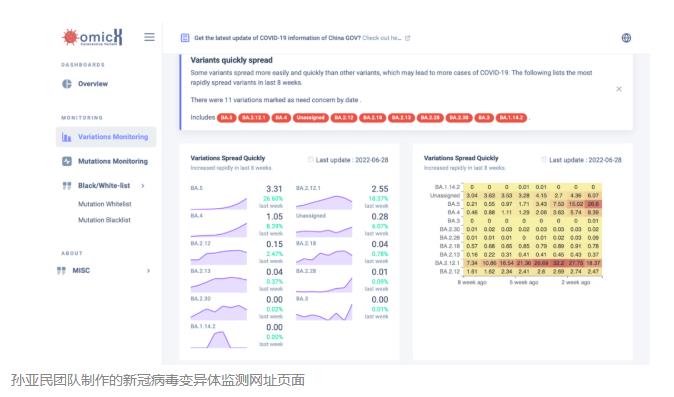Follow the 'Check out he...' link
This screenshot has height=397, width=674.
382,38
